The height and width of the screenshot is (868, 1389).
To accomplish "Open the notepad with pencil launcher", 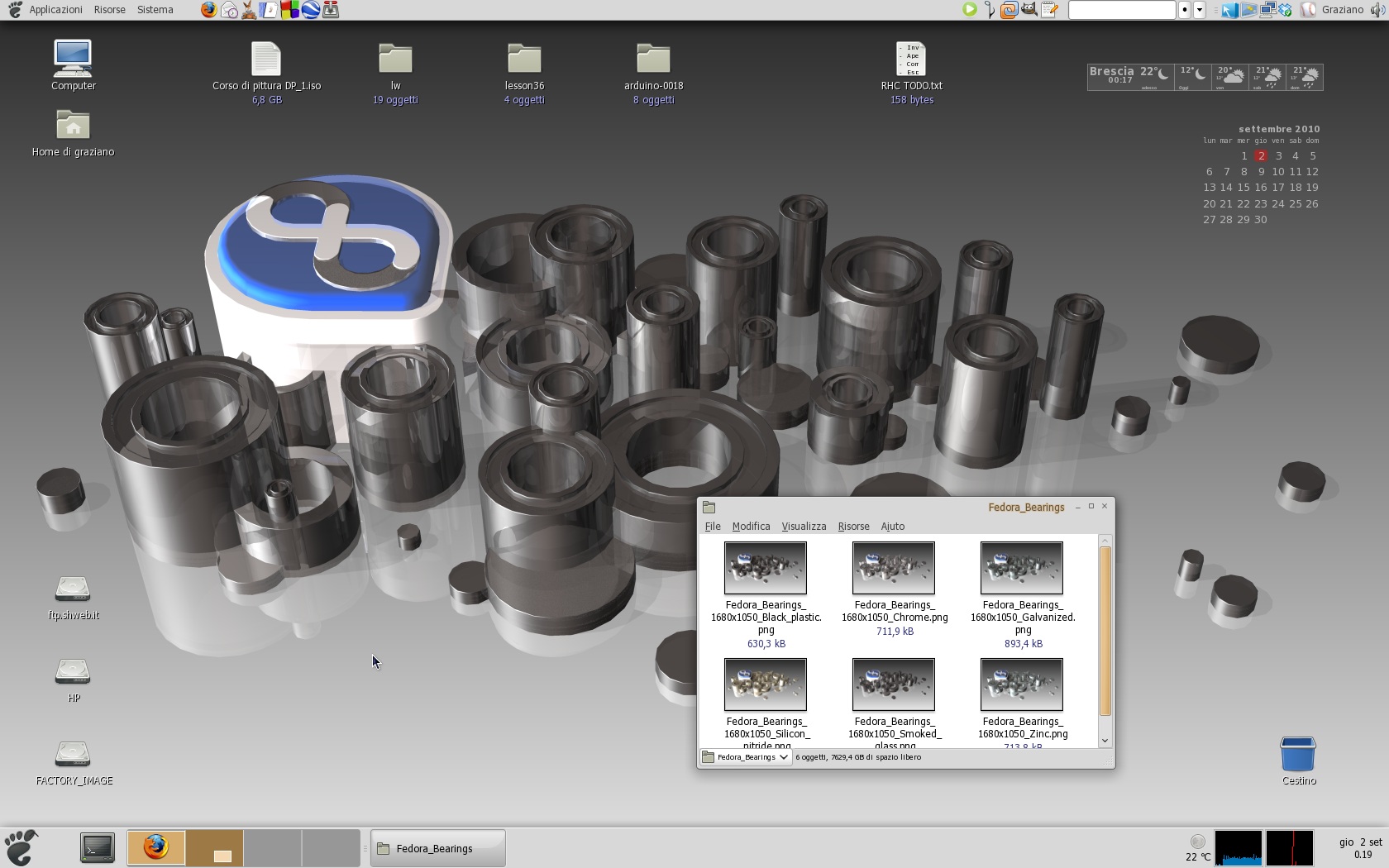I will click(x=1049, y=10).
